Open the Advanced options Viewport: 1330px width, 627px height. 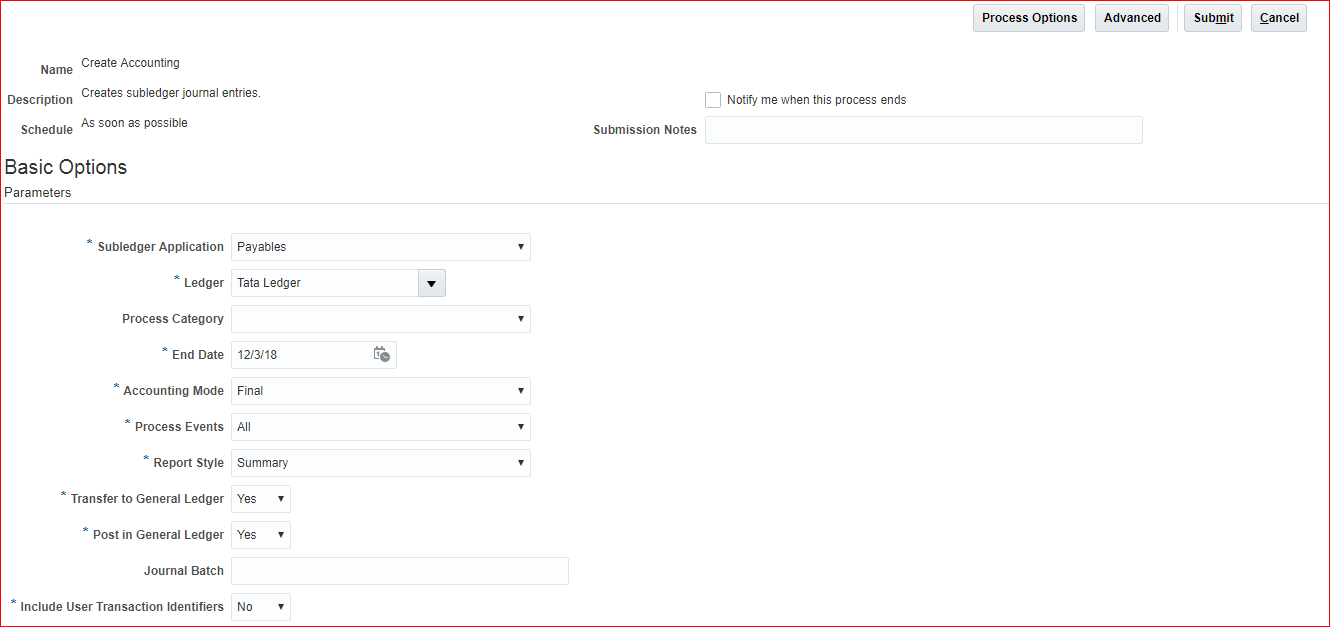[x=1131, y=18]
